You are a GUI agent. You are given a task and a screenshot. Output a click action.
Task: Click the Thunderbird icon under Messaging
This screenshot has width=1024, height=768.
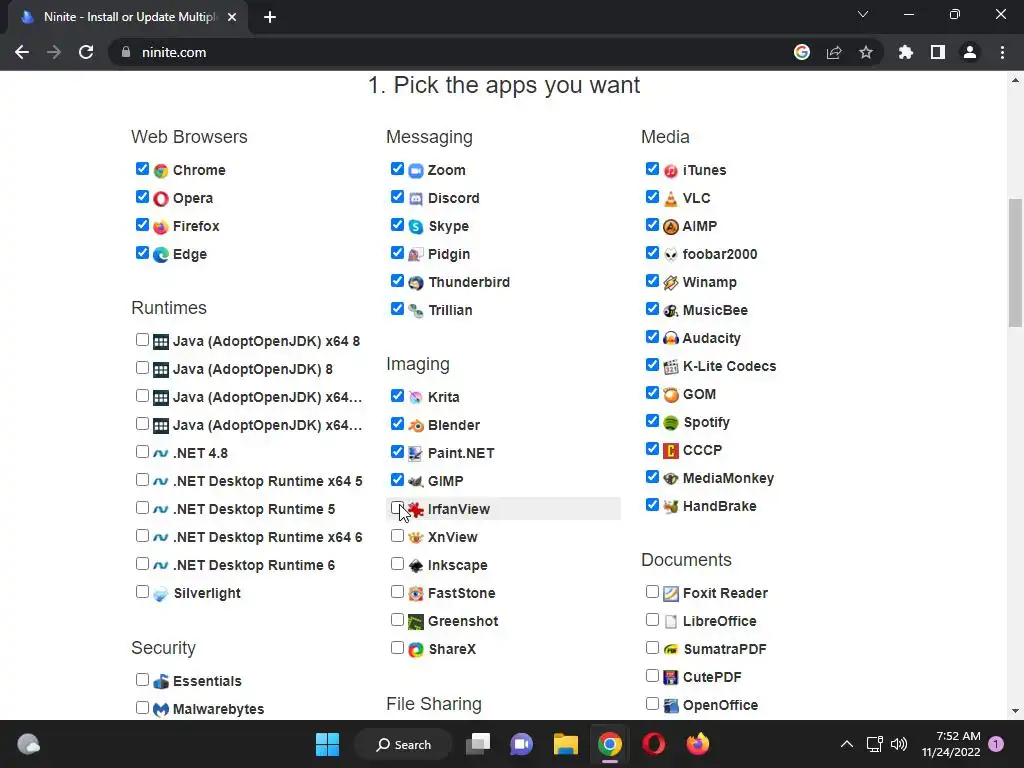click(x=416, y=283)
